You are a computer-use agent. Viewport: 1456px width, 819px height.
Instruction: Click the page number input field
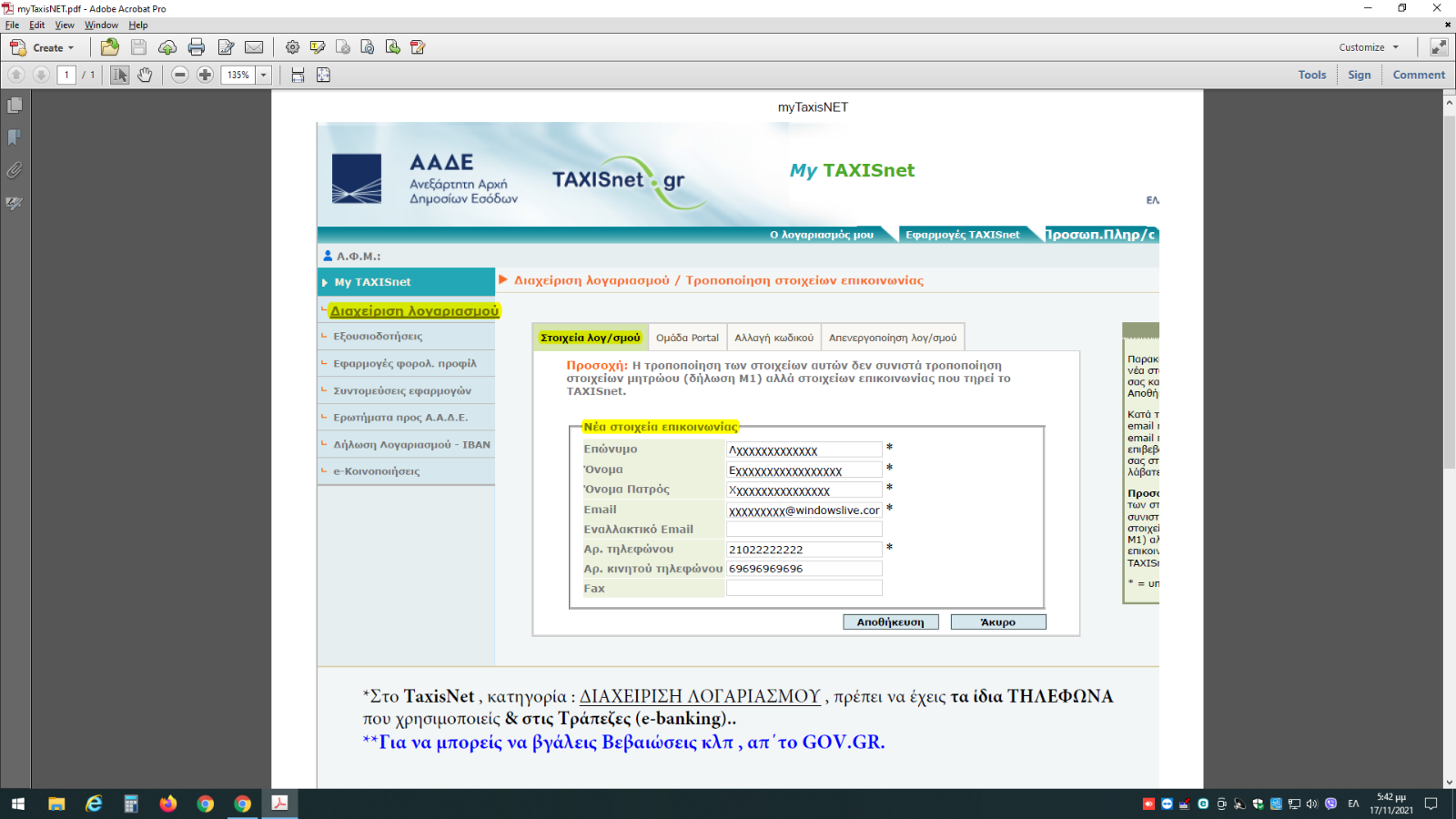(x=66, y=75)
